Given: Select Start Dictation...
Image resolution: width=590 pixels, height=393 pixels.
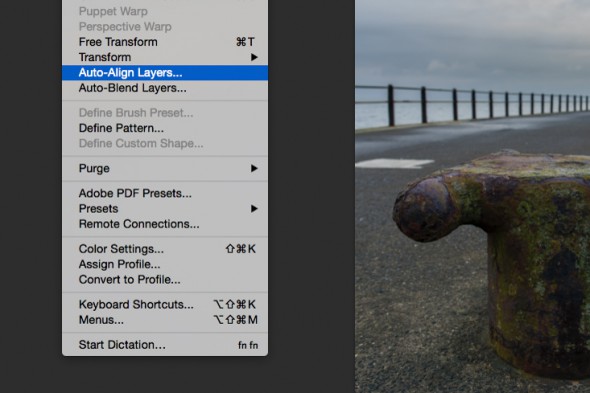Looking at the screenshot, I should tap(165, 345).
